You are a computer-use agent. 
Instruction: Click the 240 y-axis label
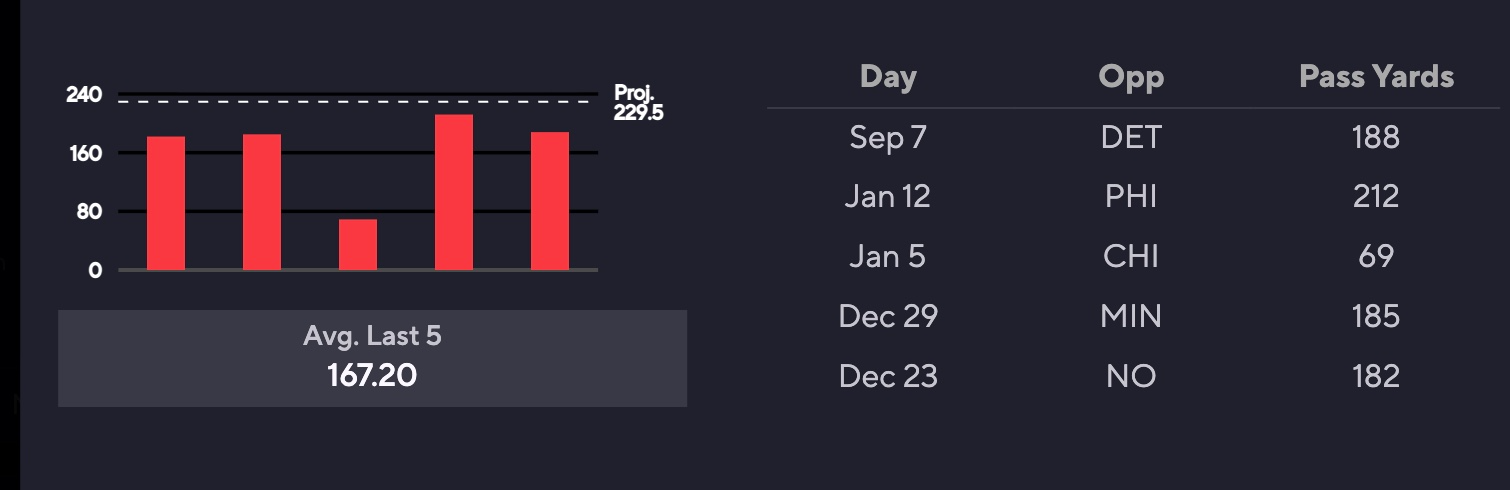(84, 95)
